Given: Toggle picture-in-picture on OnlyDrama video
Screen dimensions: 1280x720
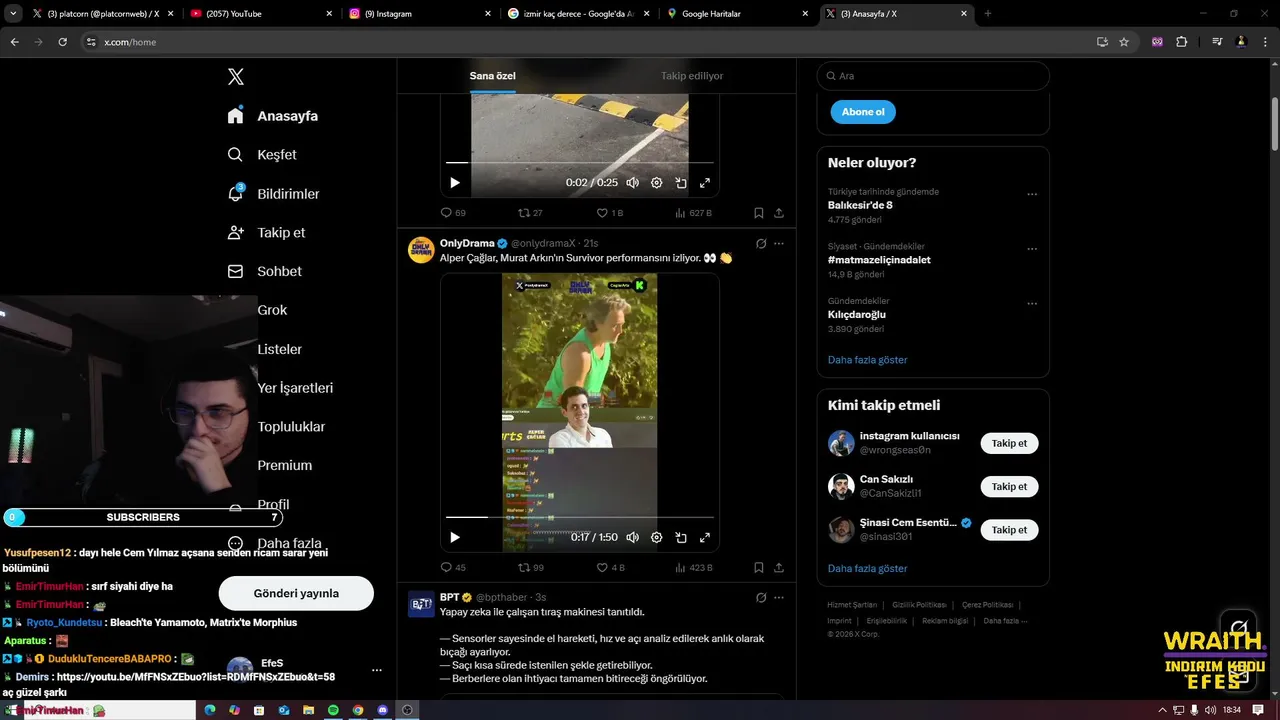Looking at the screenshot, I should pyautogui.click(x=681, y=537).
